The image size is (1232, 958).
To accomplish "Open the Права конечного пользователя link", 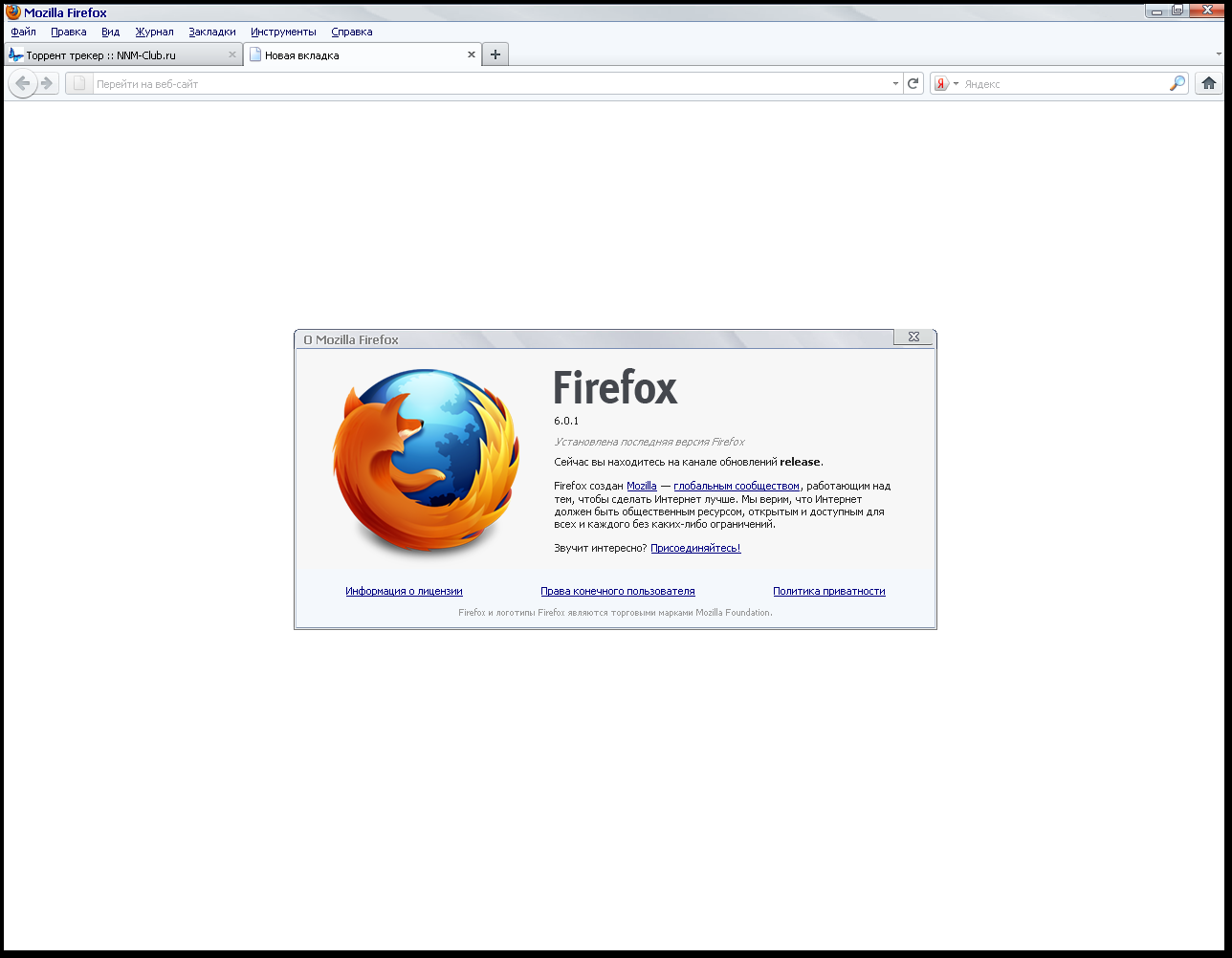I will (x=618, y=591).
